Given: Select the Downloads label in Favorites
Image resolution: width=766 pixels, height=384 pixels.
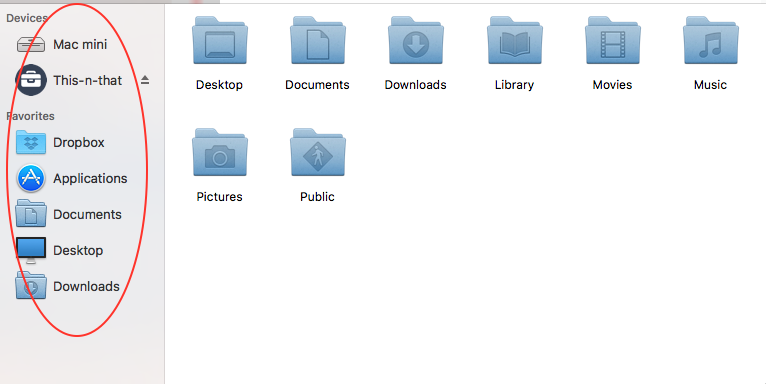Looking at the screenshot, I should pyautogui.click(x=86, y=286).
